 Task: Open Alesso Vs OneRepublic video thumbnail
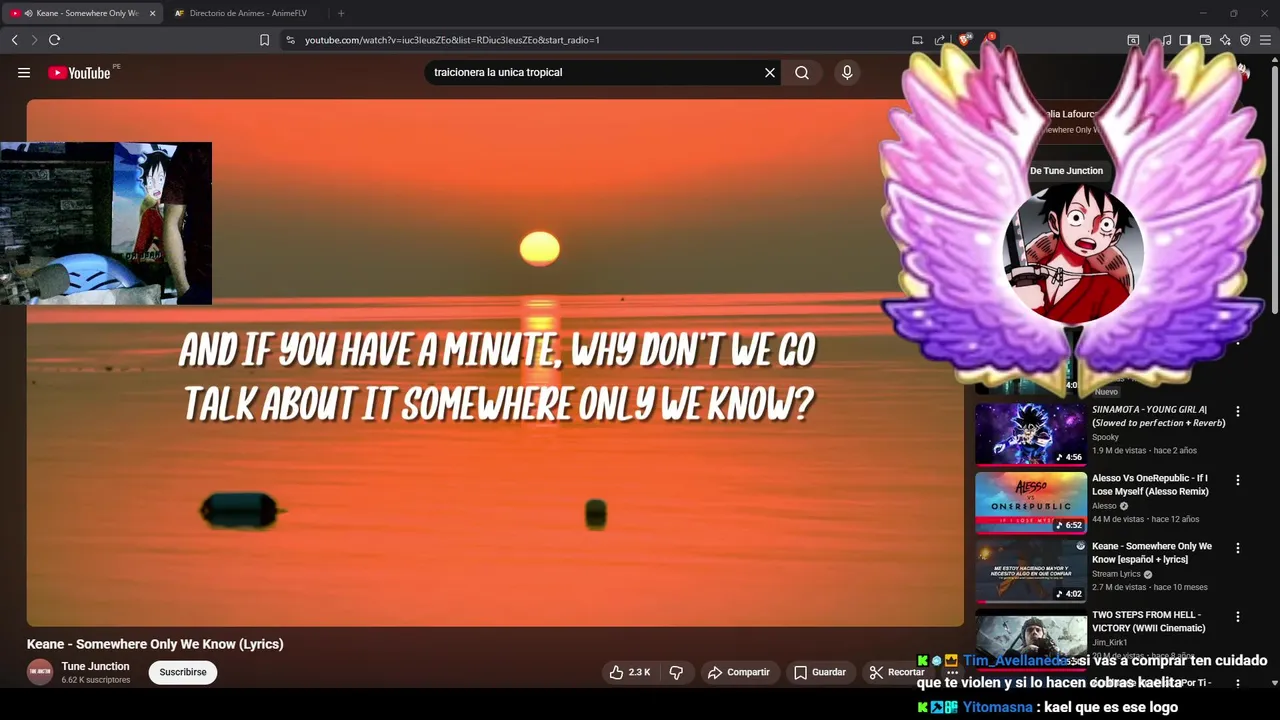tap(1031, 503)
